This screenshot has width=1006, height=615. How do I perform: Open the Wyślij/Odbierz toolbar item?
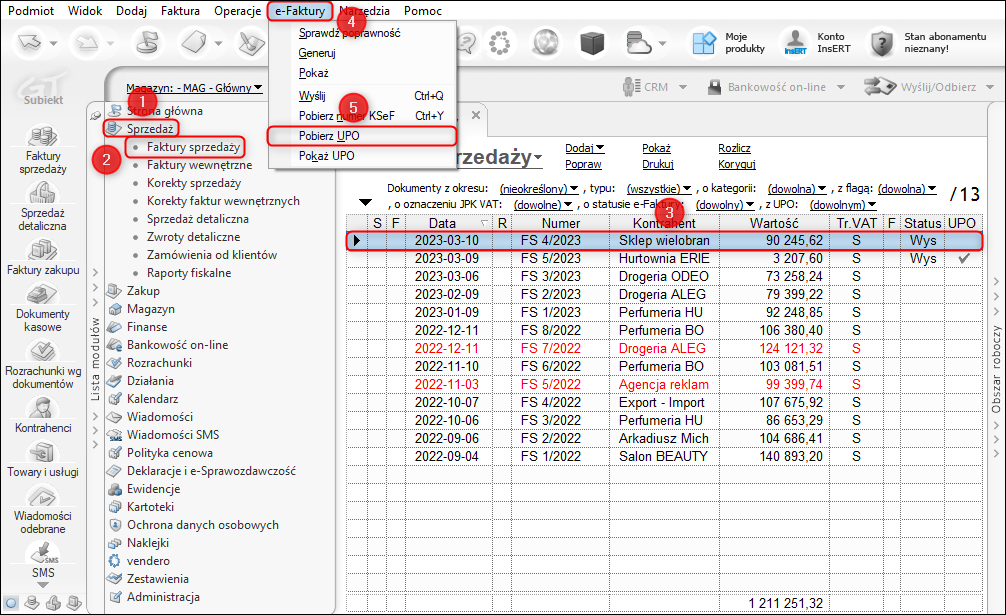pos(929,87)
